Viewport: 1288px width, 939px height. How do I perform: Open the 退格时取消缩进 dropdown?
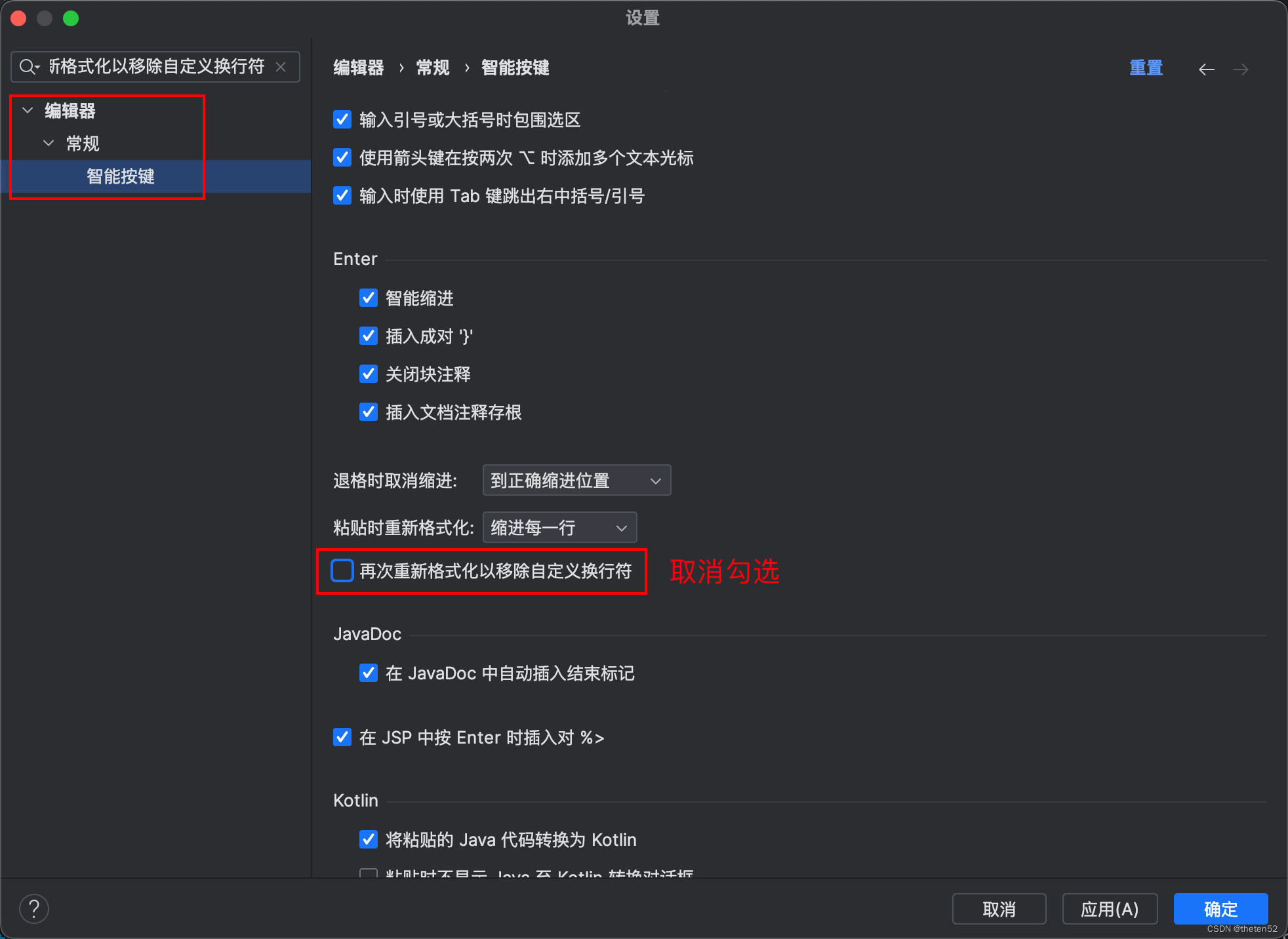576,480
